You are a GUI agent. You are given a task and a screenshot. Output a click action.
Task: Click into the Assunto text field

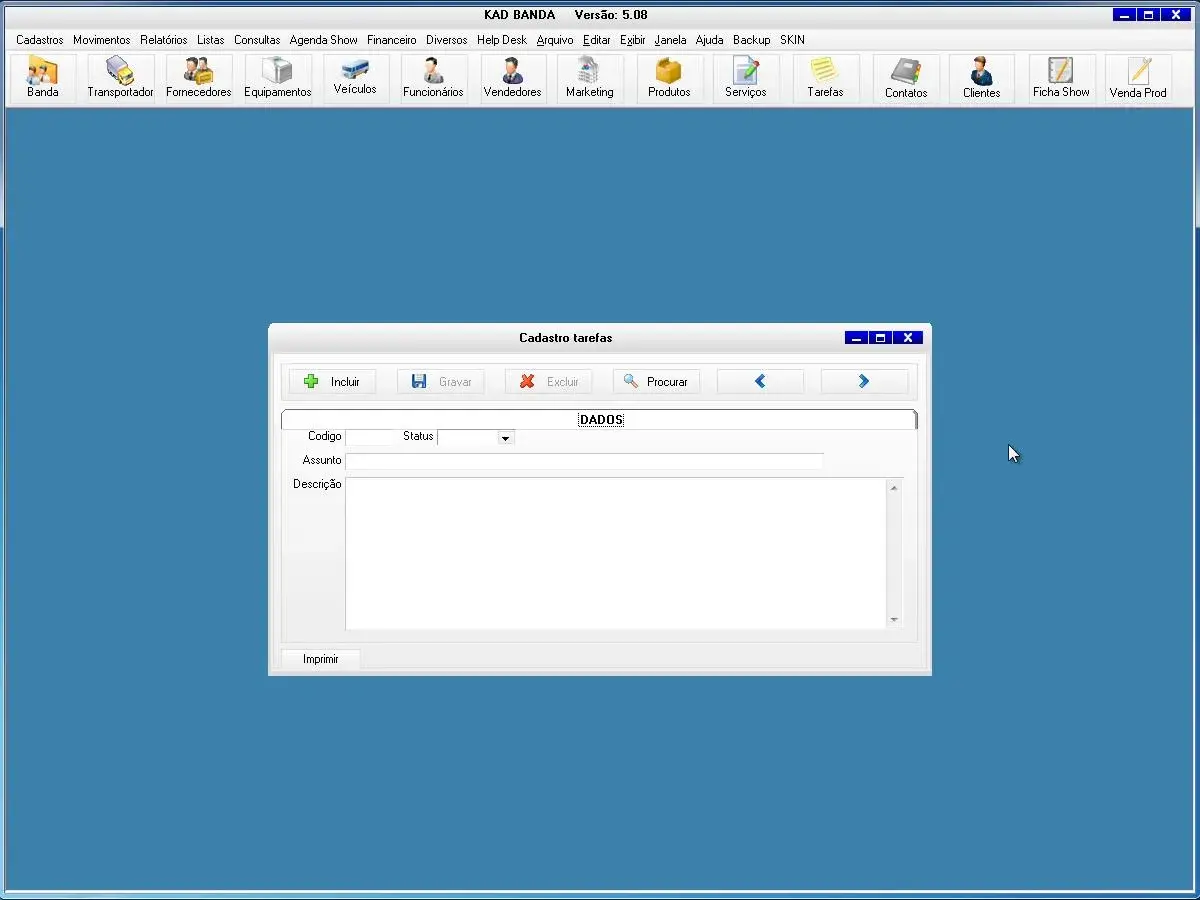584,461
